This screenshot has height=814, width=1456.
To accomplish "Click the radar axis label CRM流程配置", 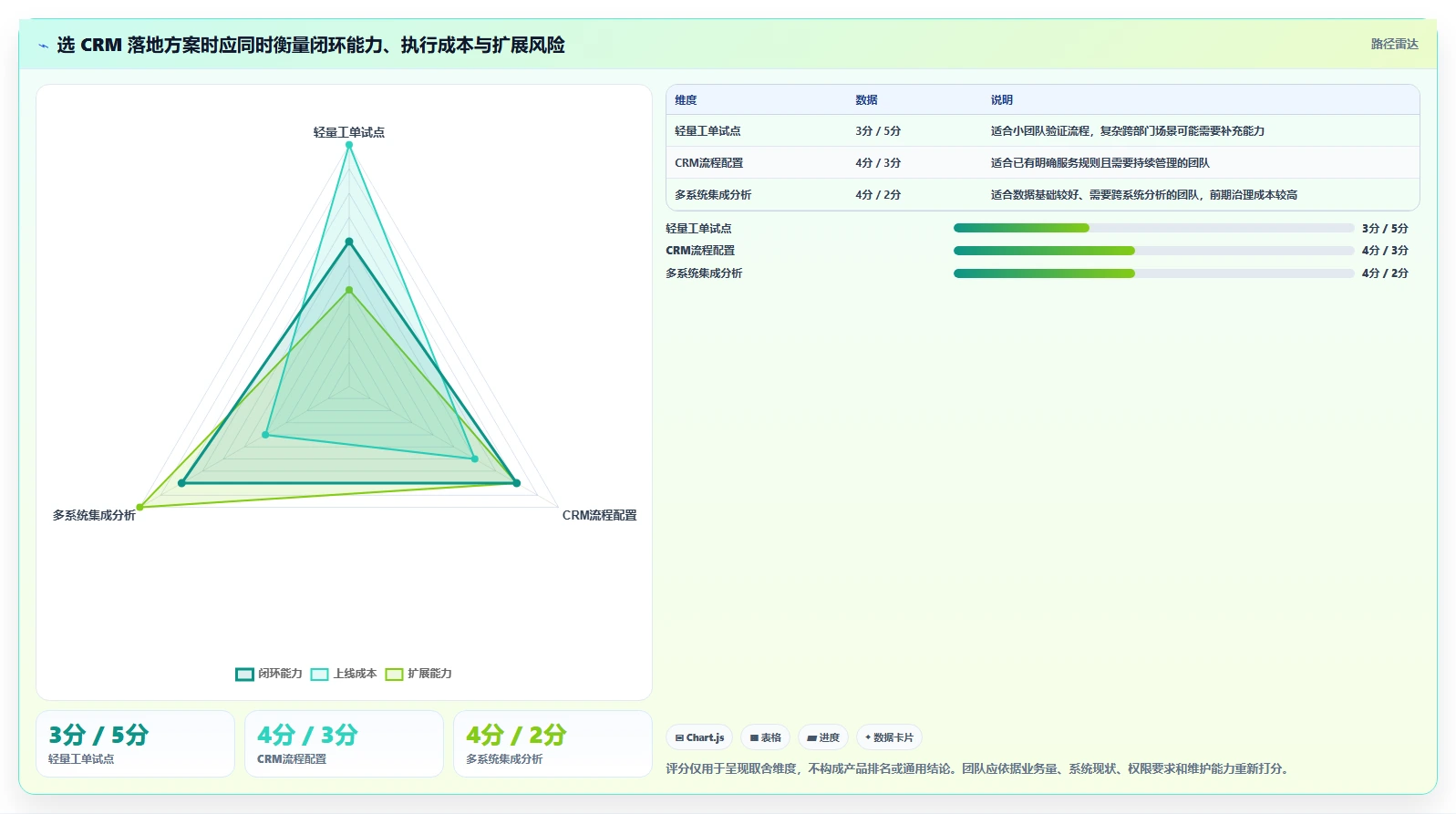I will point(599,515).
